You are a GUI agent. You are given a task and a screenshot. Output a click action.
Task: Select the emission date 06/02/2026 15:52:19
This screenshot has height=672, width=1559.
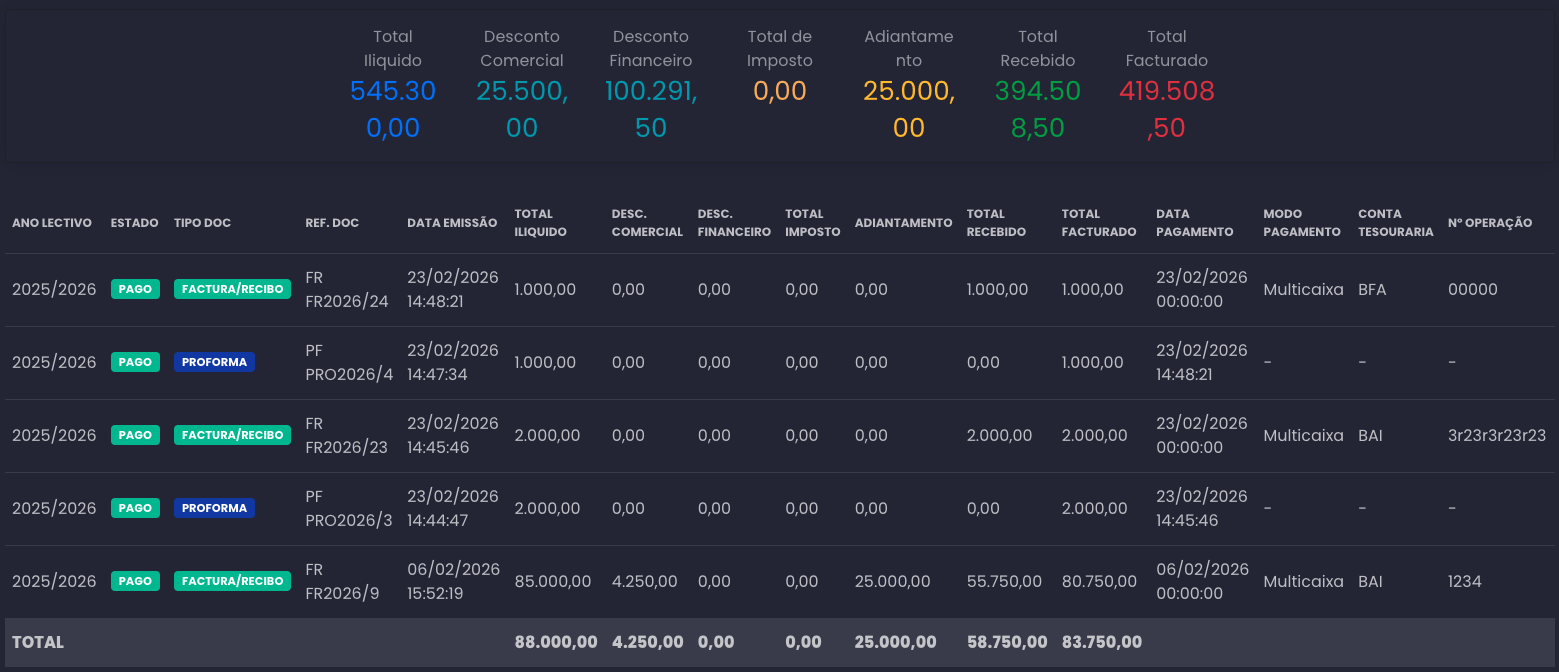tap(453, 582)
